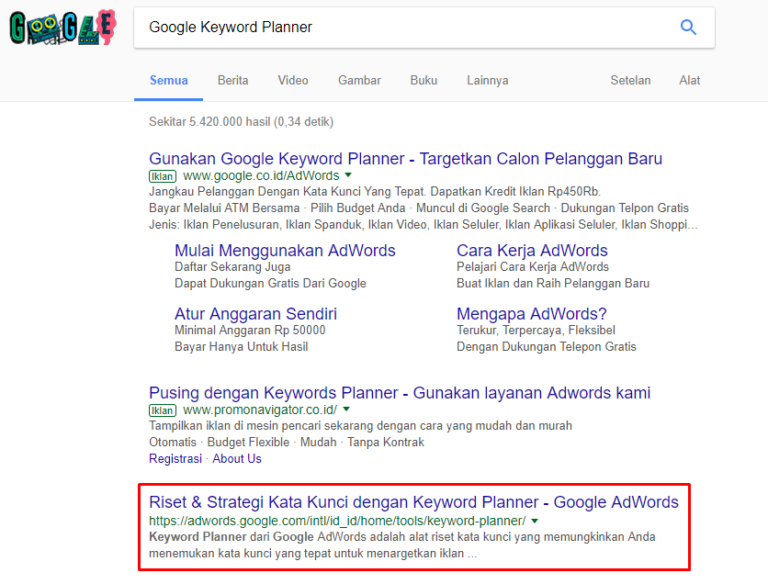
Task: Open the Registrasi link
Action: click(x=175, y=459)
